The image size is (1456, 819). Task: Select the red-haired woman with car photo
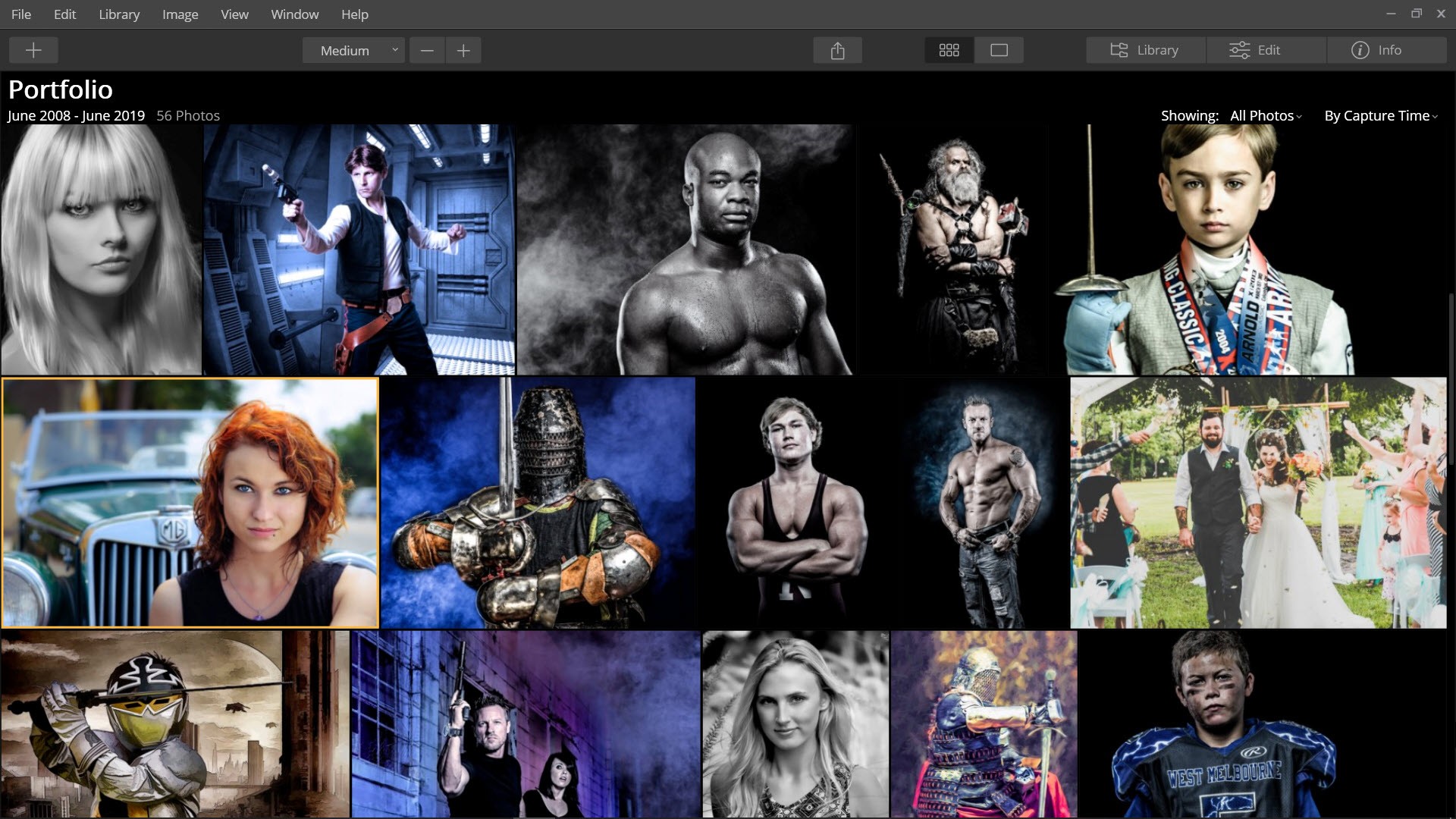click(x=190, y=502)
